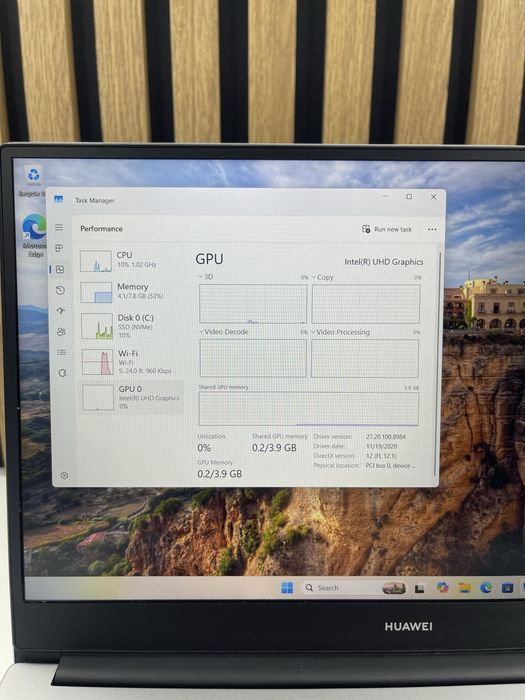
Task: Select Disk 0 (C:) performance entry
Action: 131,325
